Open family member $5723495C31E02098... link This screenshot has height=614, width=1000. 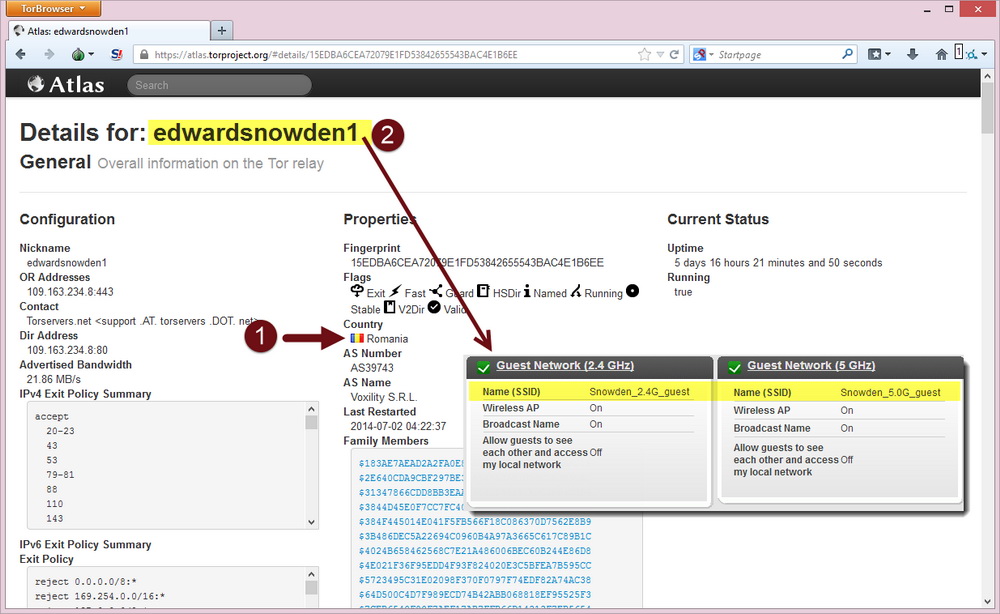click(x=475, y=580)
